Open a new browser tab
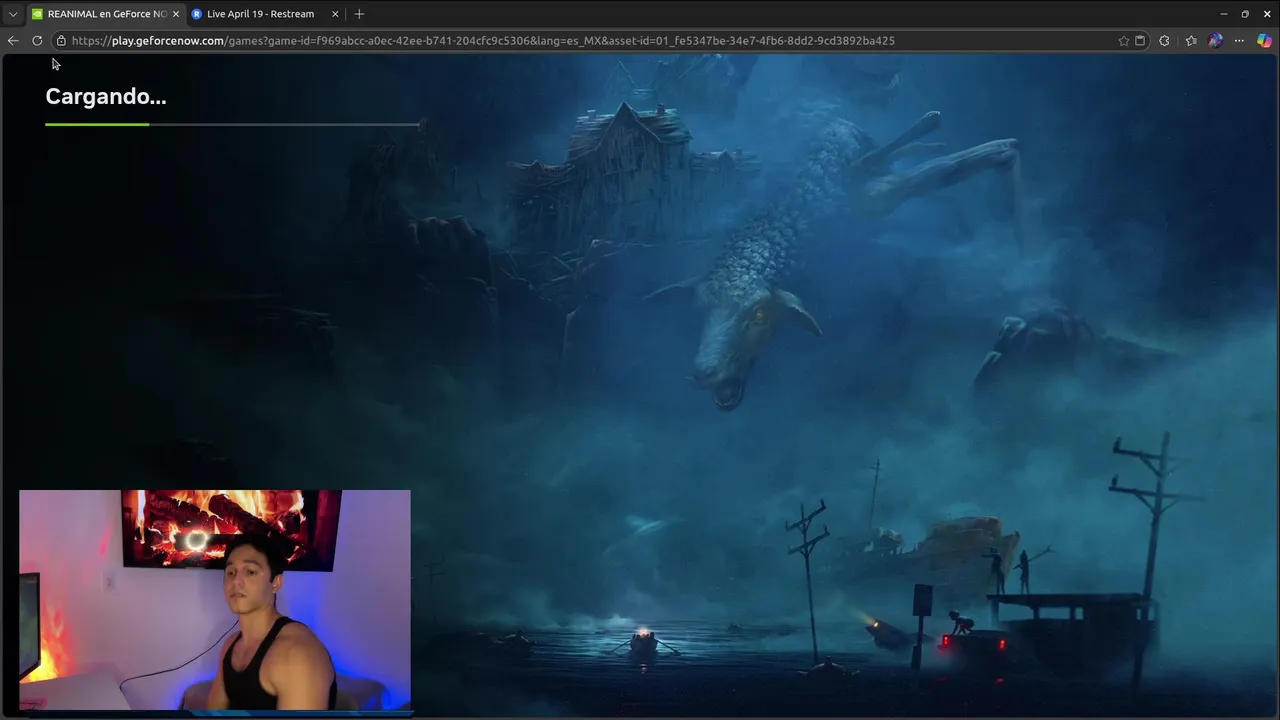This screenshot has width=1280, height=720. 359,14
